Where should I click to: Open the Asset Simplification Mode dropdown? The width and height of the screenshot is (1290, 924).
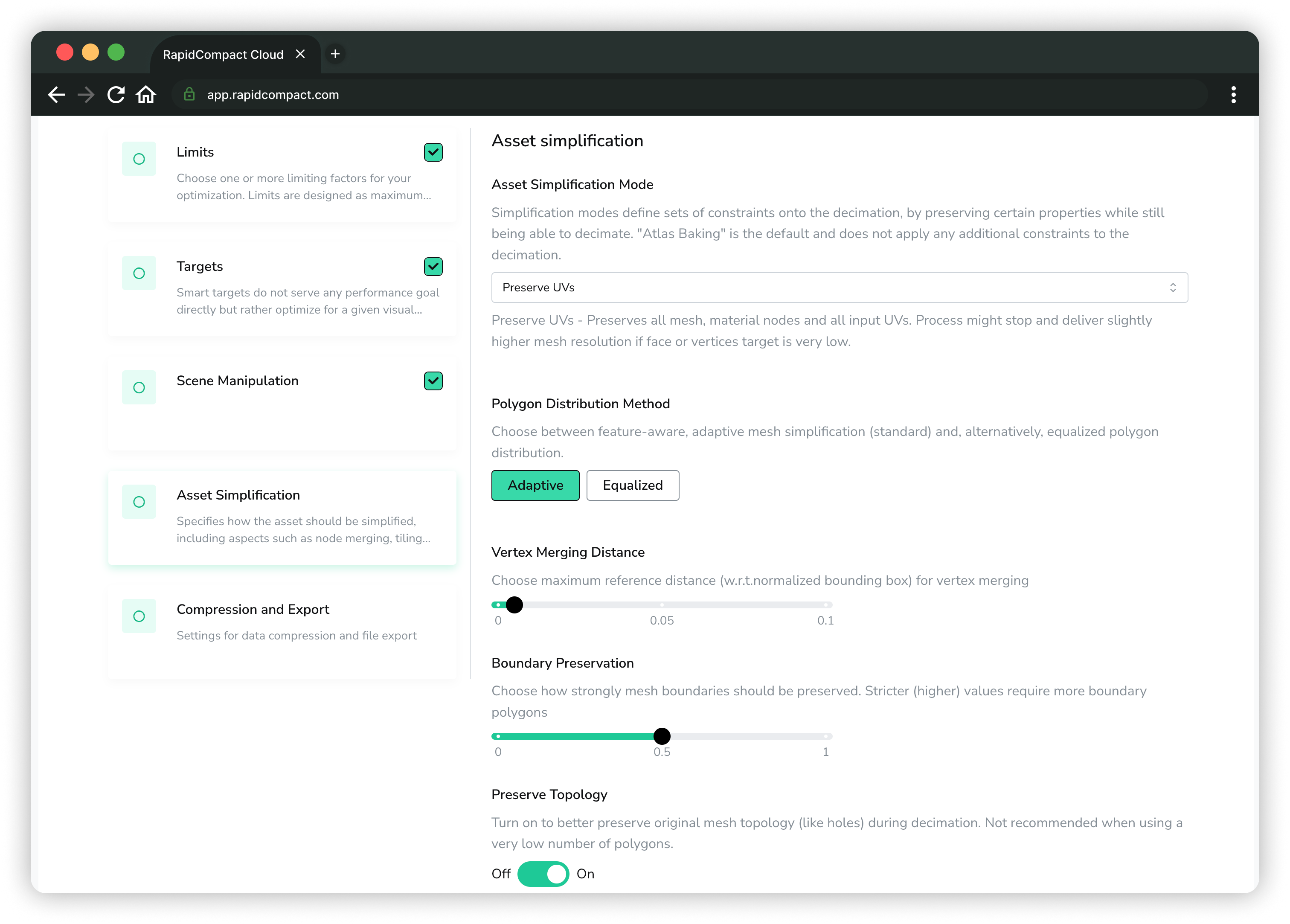click(x=840, y=288)
